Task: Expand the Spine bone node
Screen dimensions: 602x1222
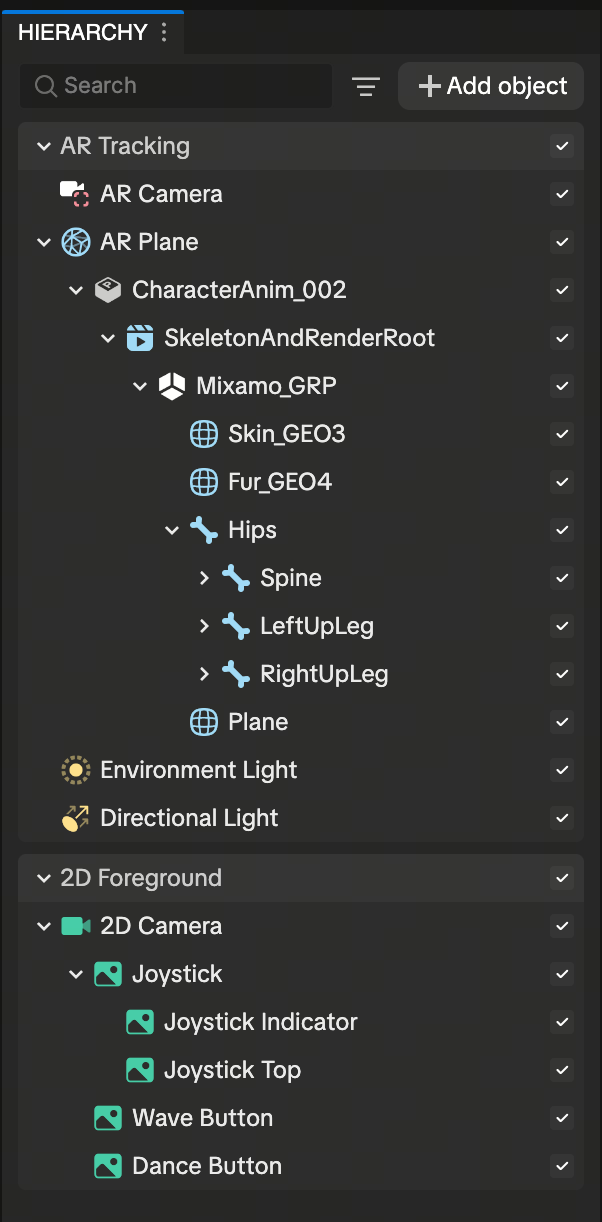Action: (x=204, y=578)
